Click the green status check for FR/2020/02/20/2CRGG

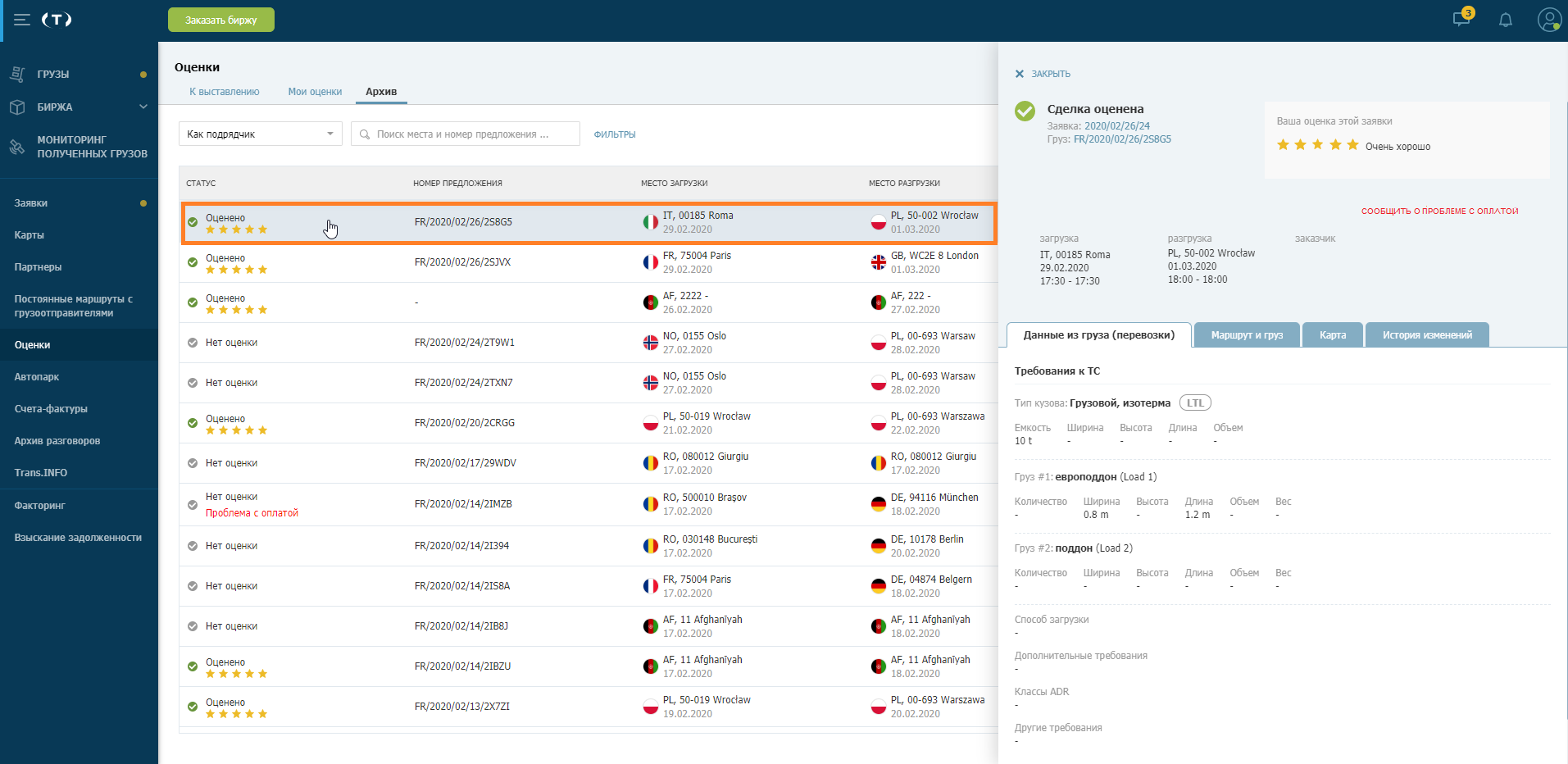point(193,423)
